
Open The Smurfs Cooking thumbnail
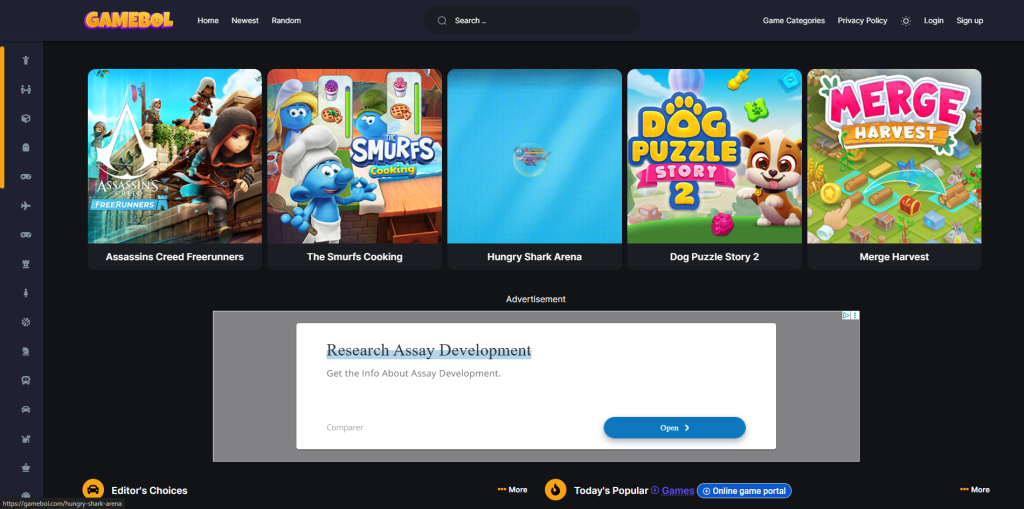pos(355,156)
